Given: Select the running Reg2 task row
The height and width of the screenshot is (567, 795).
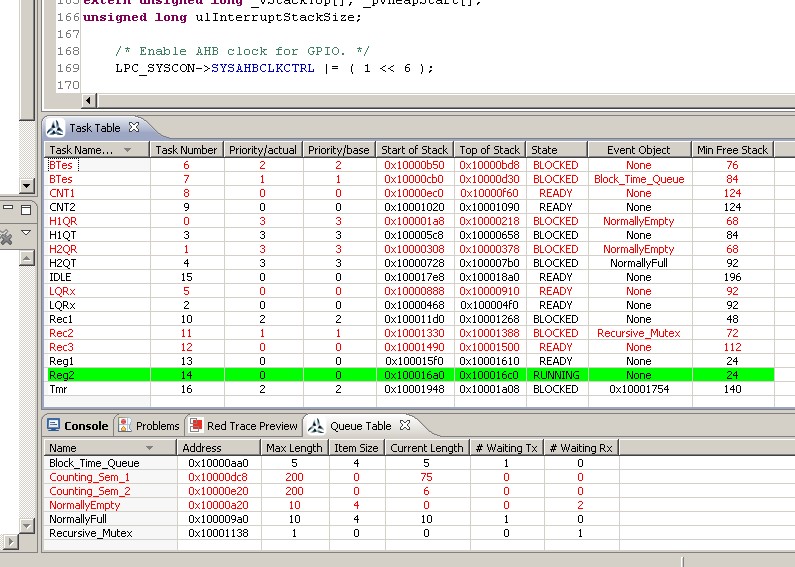Looking at the screenshot, I should coord(411,375).
